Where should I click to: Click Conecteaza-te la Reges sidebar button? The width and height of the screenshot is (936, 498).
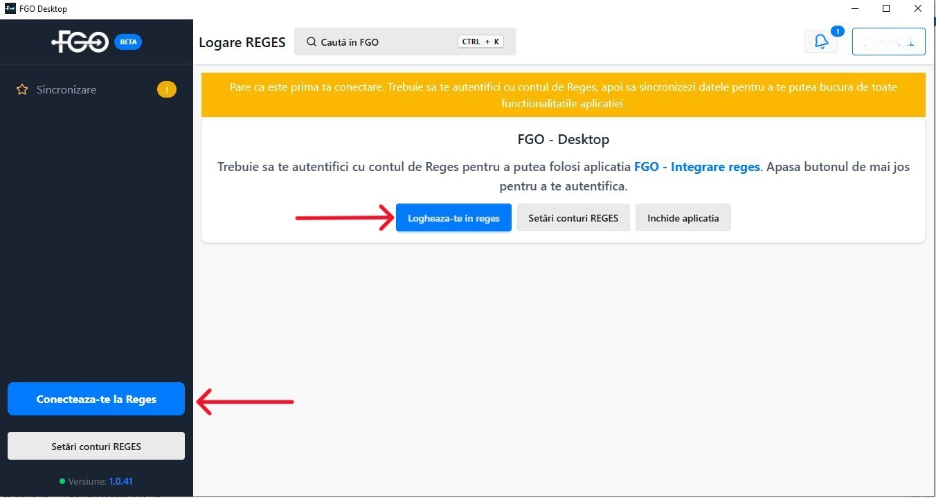tap(96, 399)
